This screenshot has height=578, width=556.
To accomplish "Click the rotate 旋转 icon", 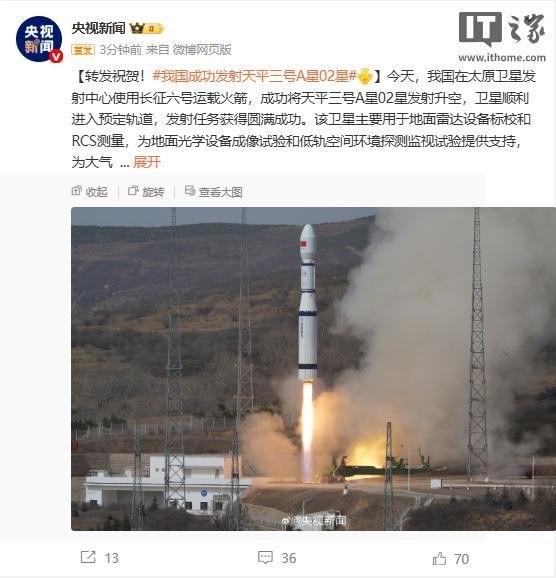I will tap(133, 191).
